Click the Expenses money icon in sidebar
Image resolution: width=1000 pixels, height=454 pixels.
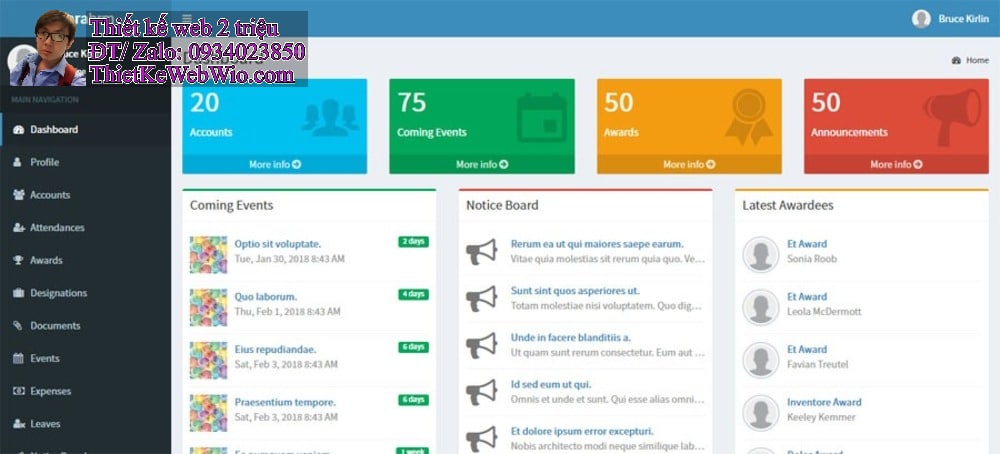click(x=18, y=391)
